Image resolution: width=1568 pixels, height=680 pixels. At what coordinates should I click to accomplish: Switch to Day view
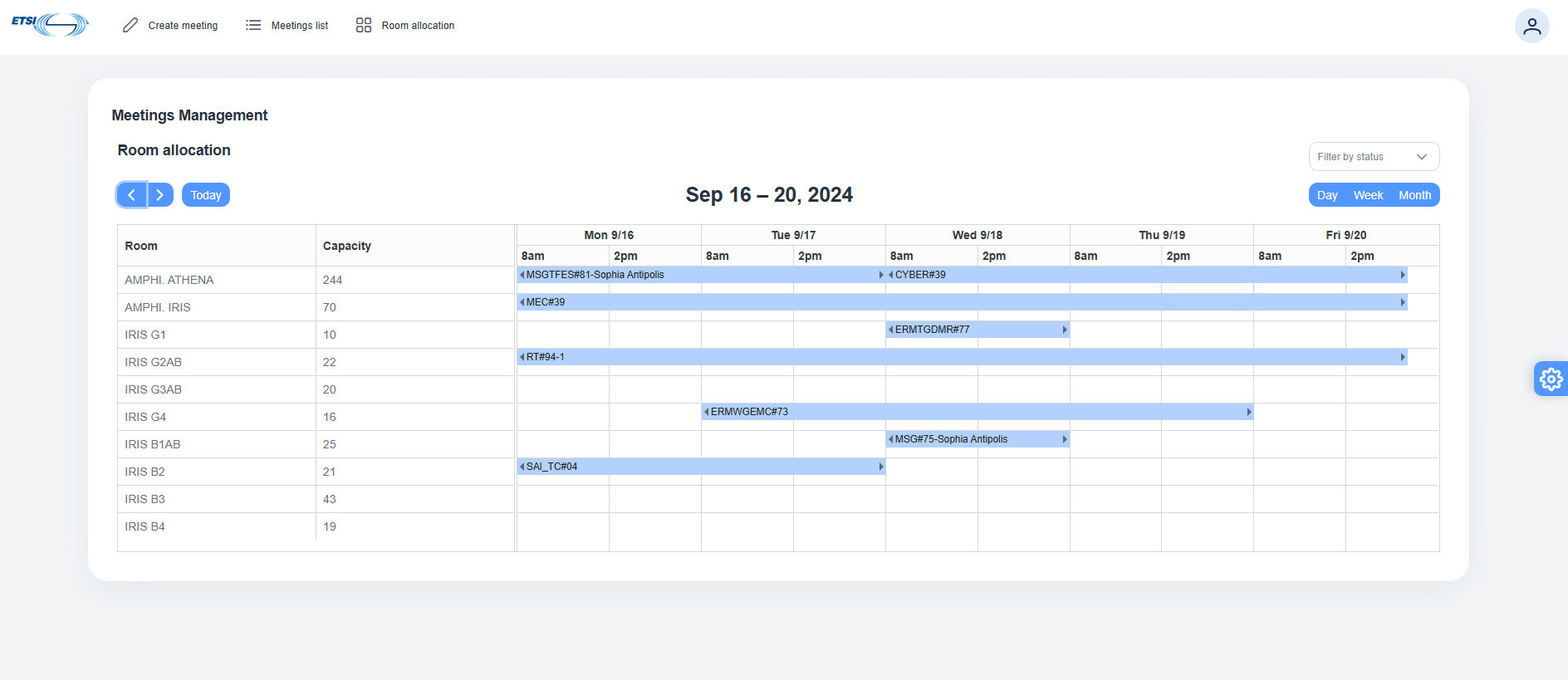coord(1327,195)
